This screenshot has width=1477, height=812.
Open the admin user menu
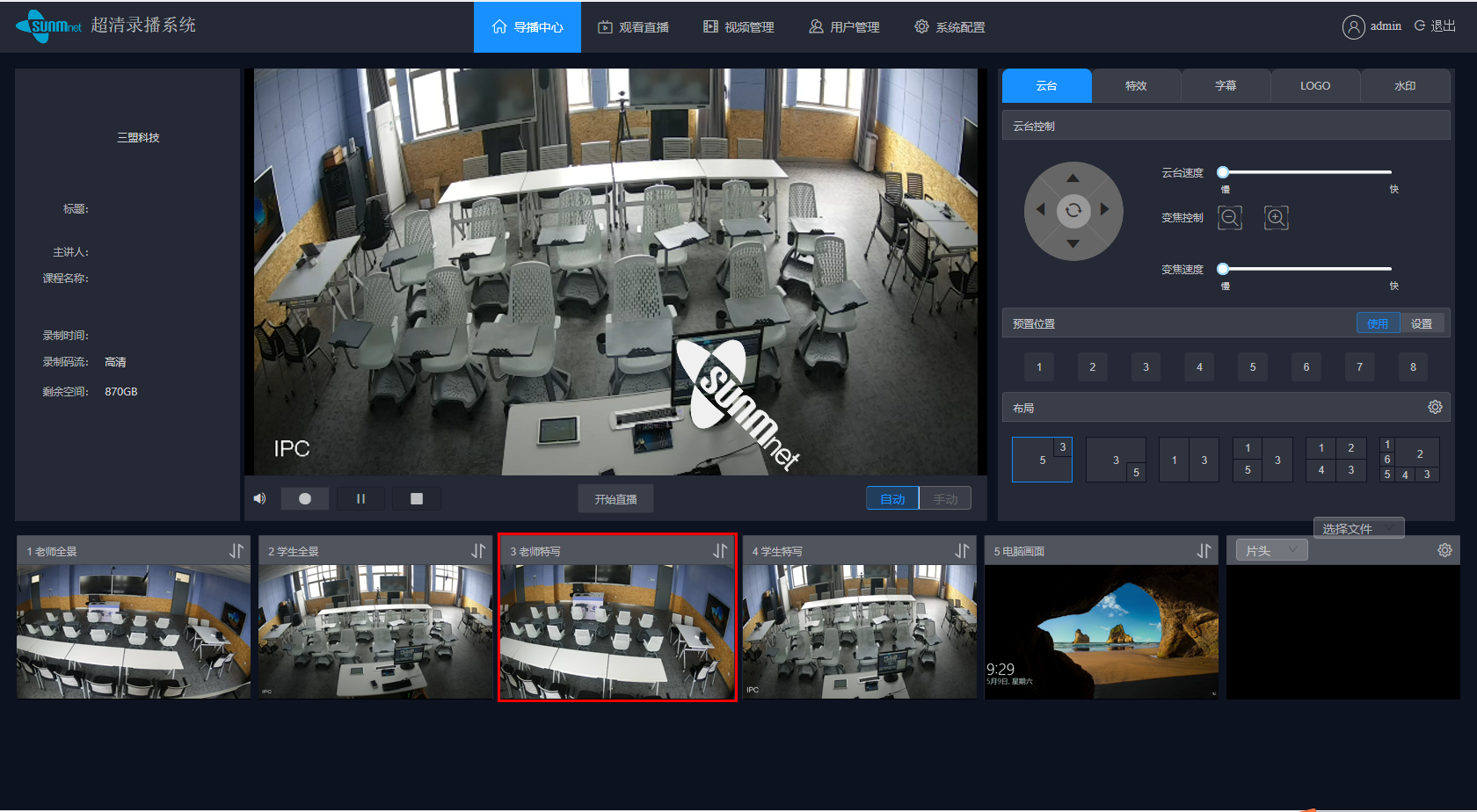(x=1372, y=26)
